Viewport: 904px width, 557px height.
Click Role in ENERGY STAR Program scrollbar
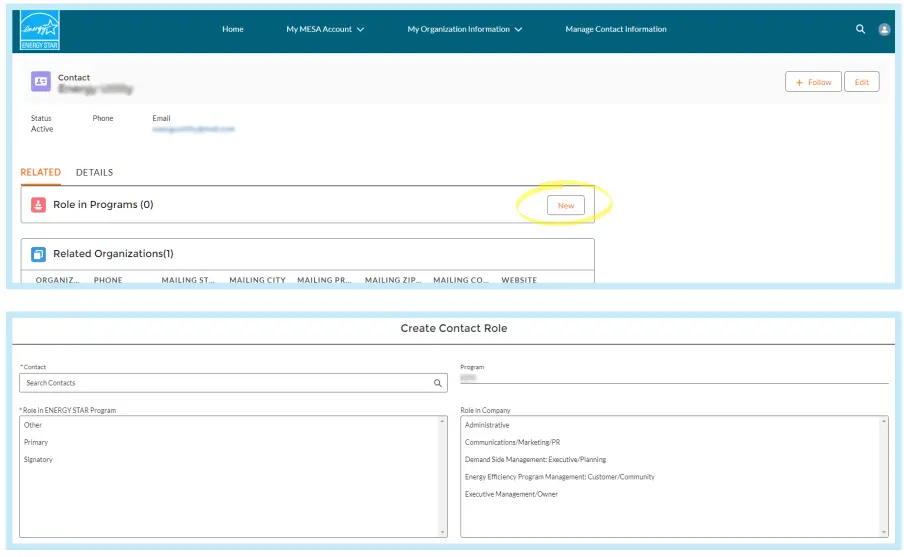(443, 477)
